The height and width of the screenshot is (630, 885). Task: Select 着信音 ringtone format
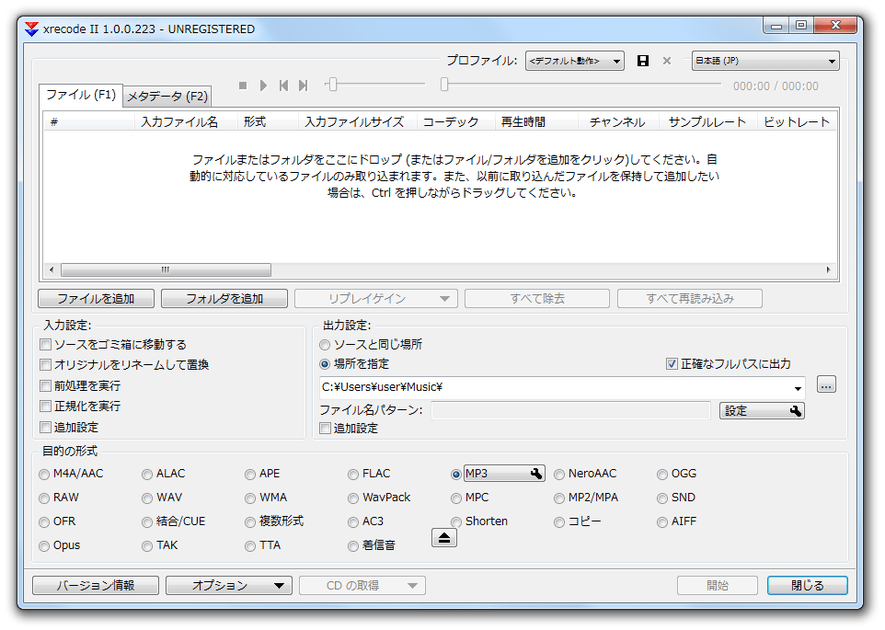click(353, 546)
